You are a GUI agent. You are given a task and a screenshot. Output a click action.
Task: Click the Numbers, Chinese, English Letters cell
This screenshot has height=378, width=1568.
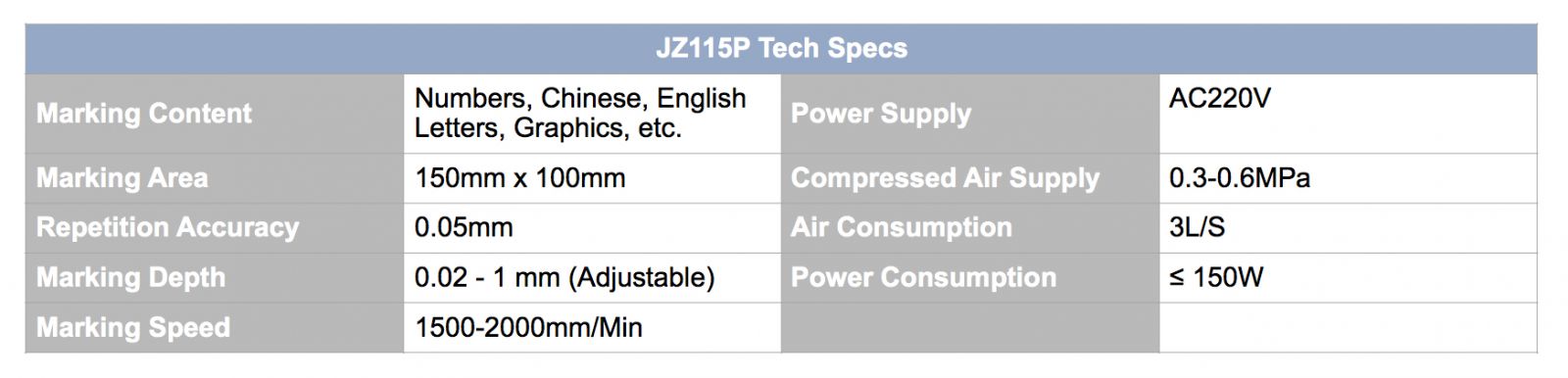[x=592, y=114]
